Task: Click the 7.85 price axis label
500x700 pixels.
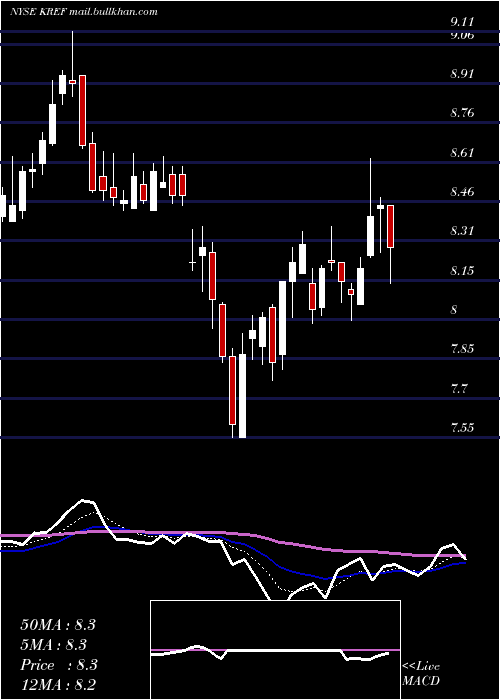Action: coord(462,349)
